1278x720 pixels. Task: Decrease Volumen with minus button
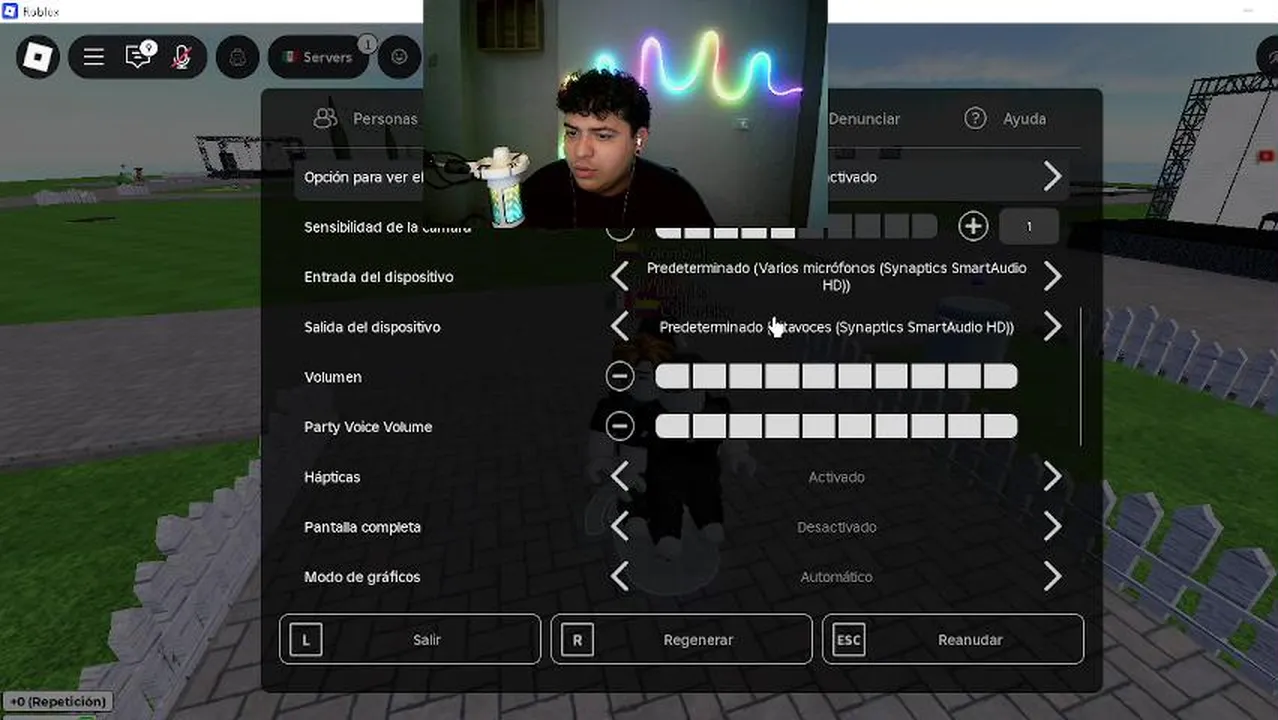pos(620,377)
